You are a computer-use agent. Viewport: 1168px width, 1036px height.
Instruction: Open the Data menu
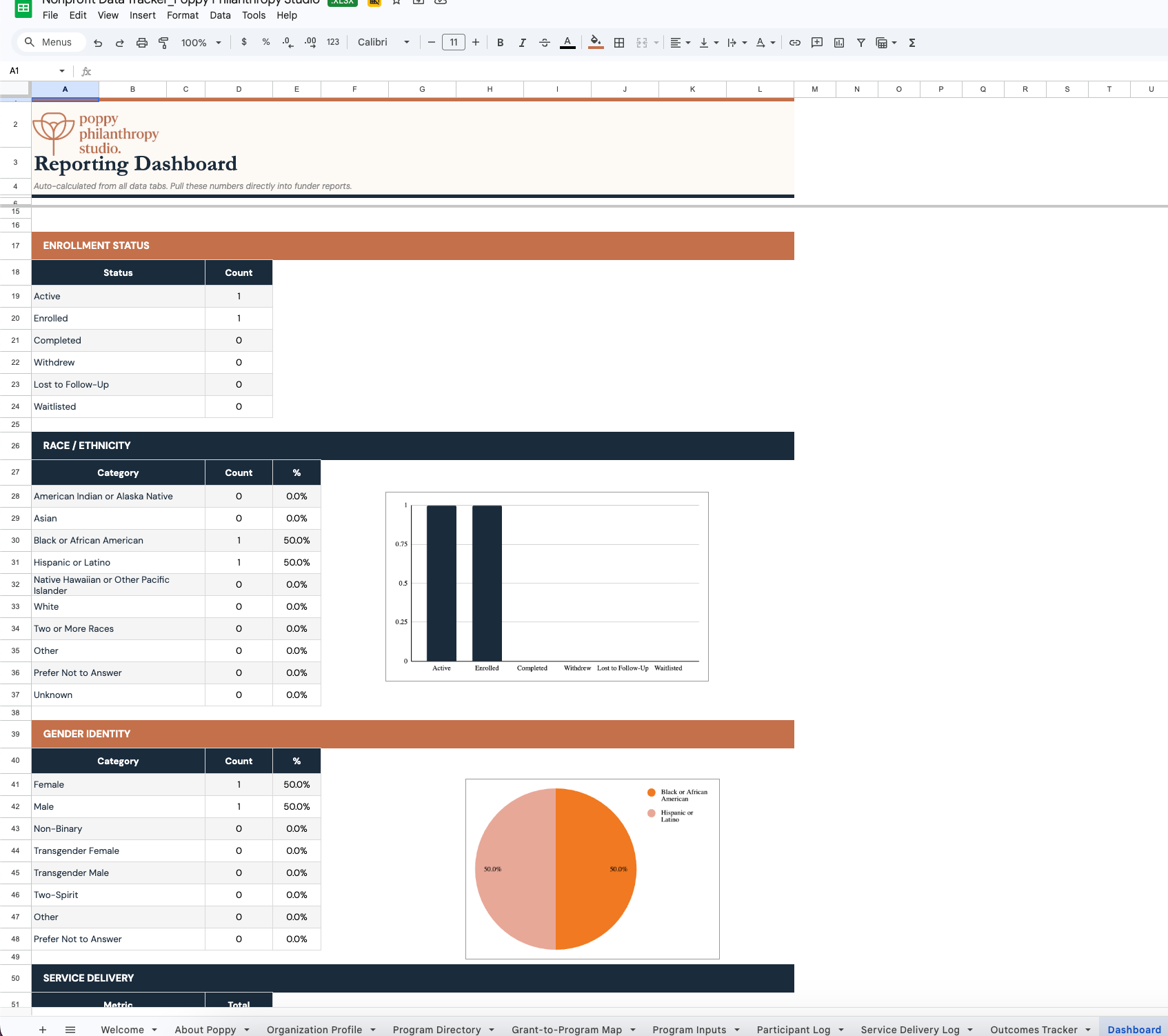(x=221, y=15)
